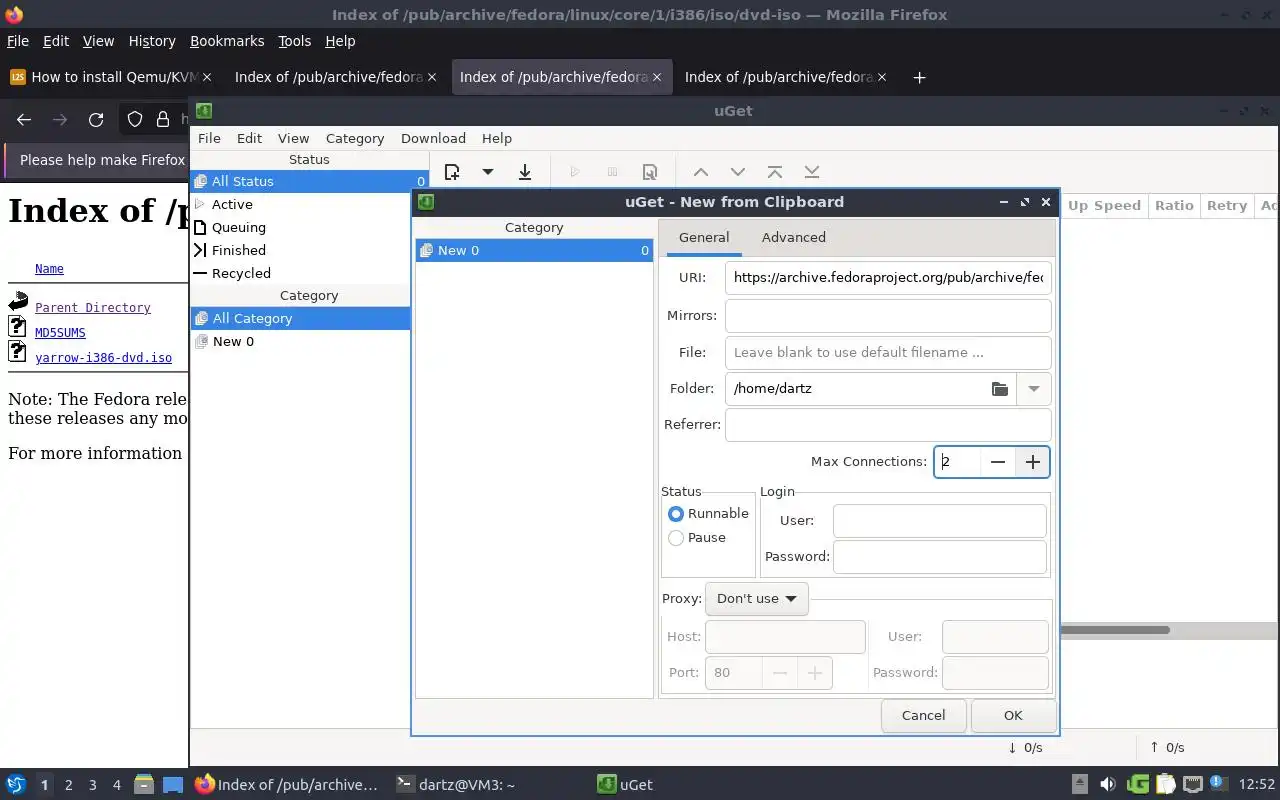Click Firefox back arrow button

pyautogui.click(x=24, y=120)
